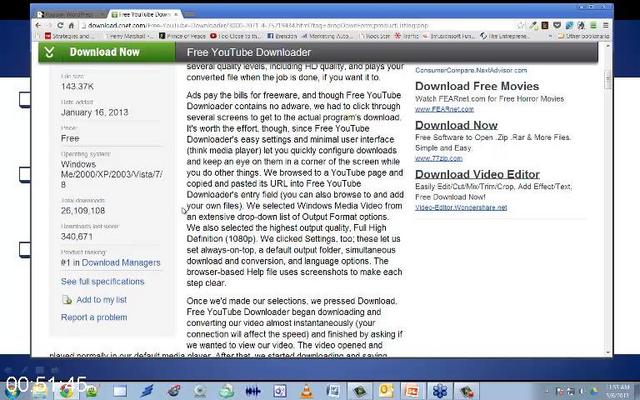Viewport: 640px width, 400px height.
Task: Click the Report a problem link
Action: click(94, 318)
